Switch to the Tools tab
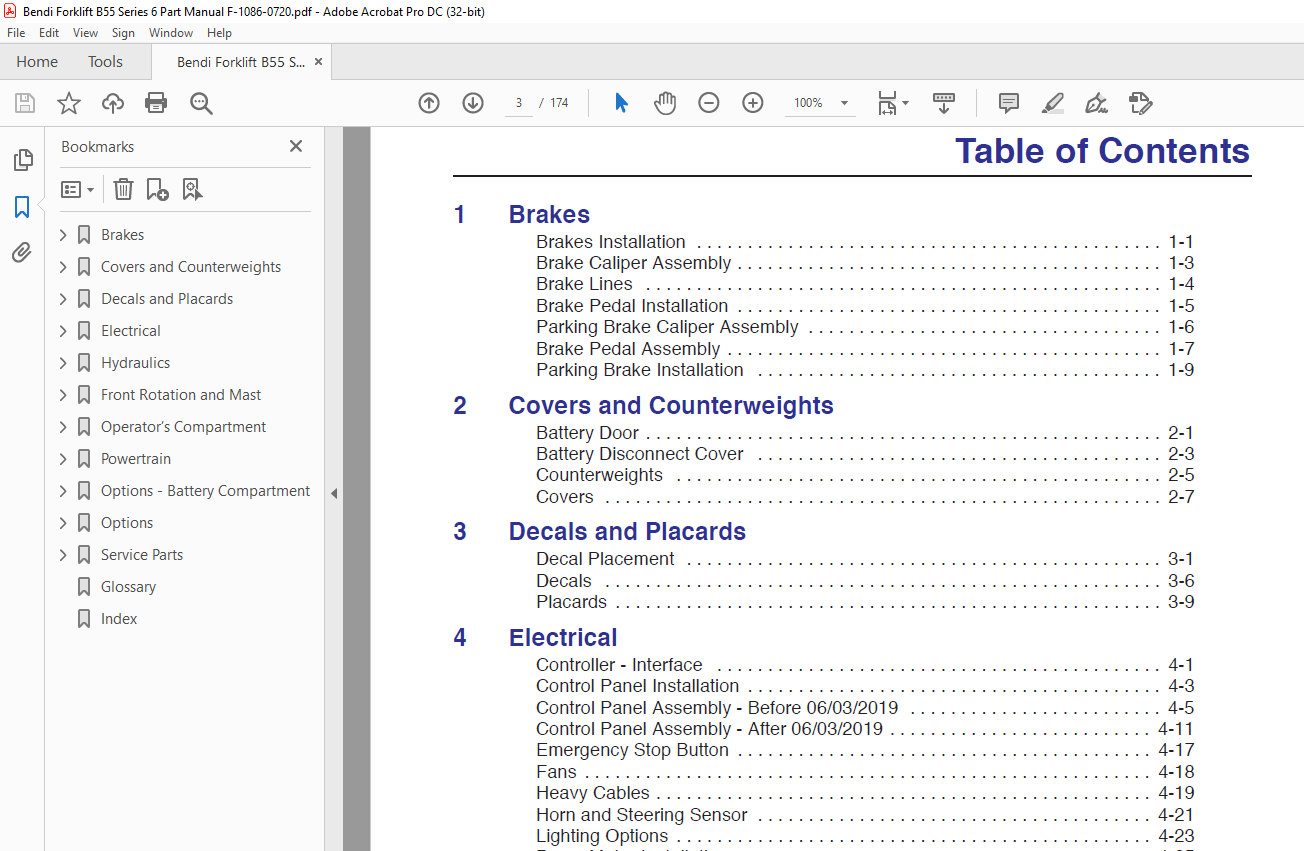The image size is (1304, 851). (x=105, y=62)
